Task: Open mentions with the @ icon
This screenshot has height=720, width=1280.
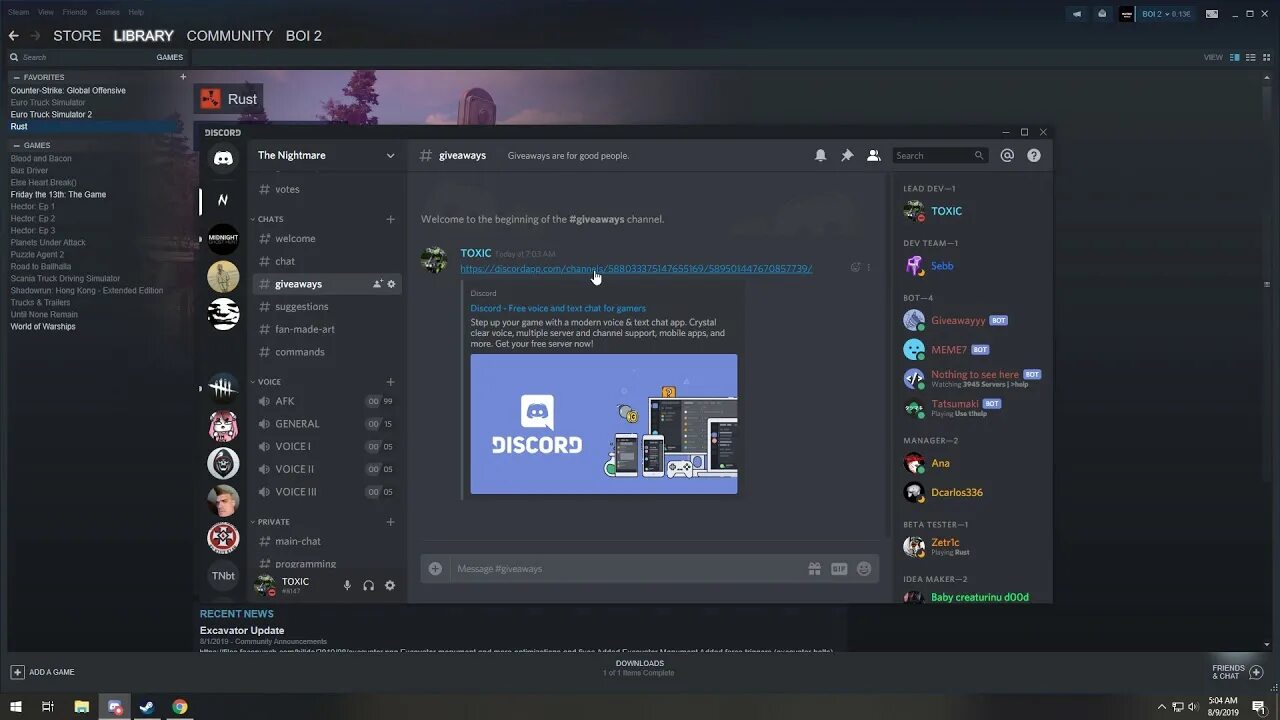Action: [1007, 155]
